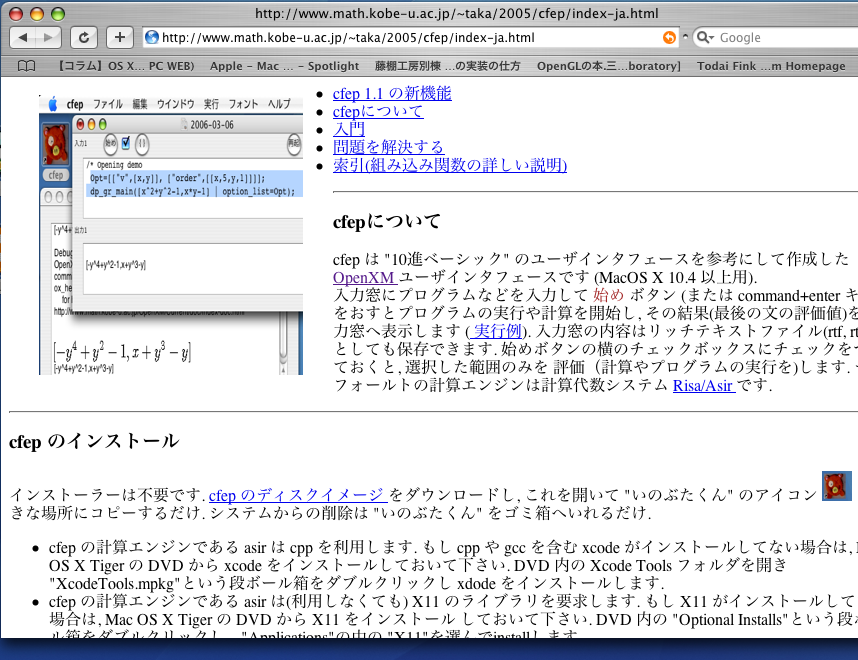Screen dimensions: 858x660
Task: Follow the cfepについて link
Action: pyautogui.click(x=378, y=112)
